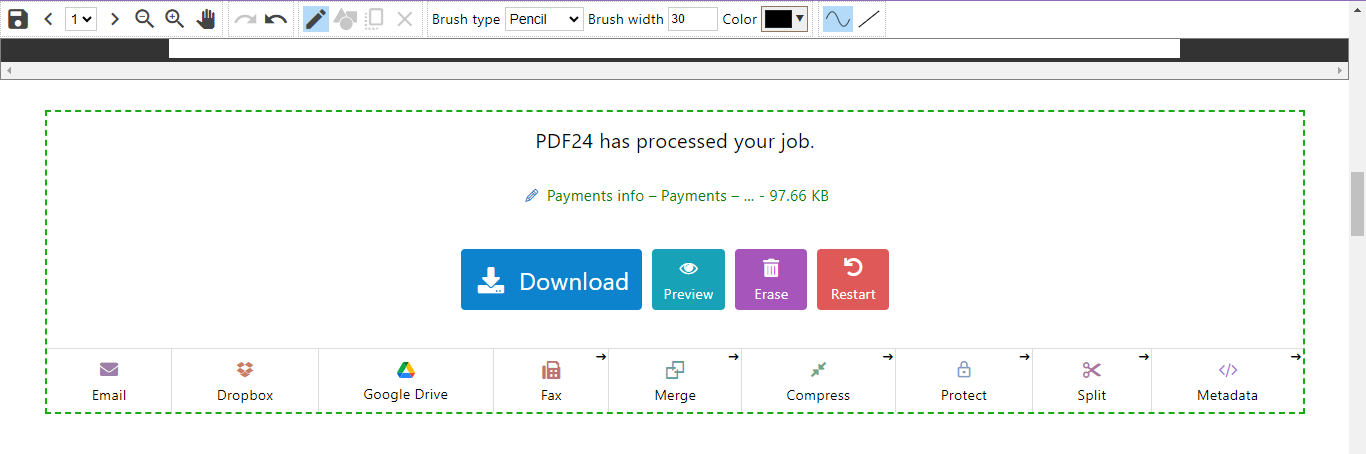Image resolution: width=1366 pixels, height=454 pixels.
Task: Click horizontal scrollbar right arrow
Action: coord(1341,71)
